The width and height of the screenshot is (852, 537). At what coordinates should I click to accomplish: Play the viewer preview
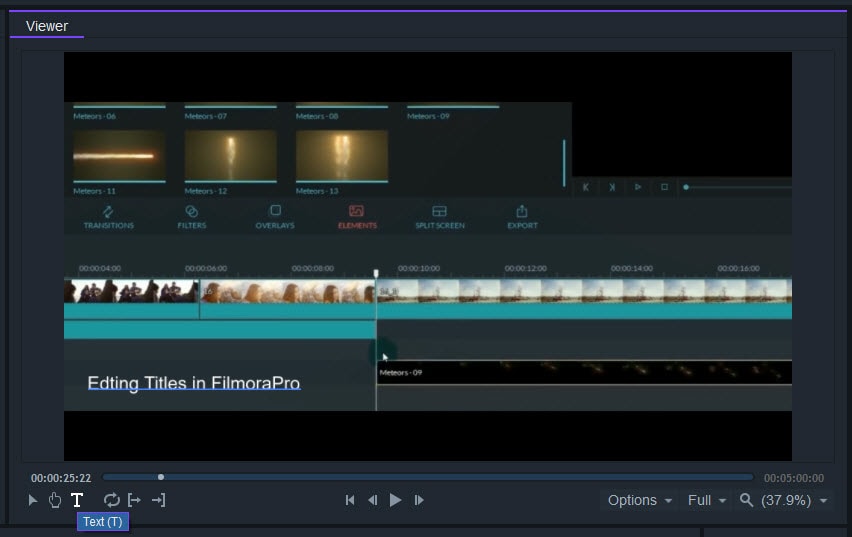(x=396, y=500)
